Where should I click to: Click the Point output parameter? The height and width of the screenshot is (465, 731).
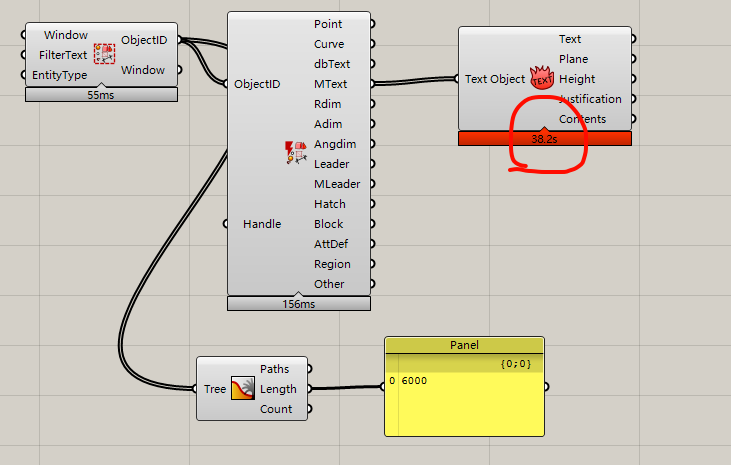tap(328, 24)
